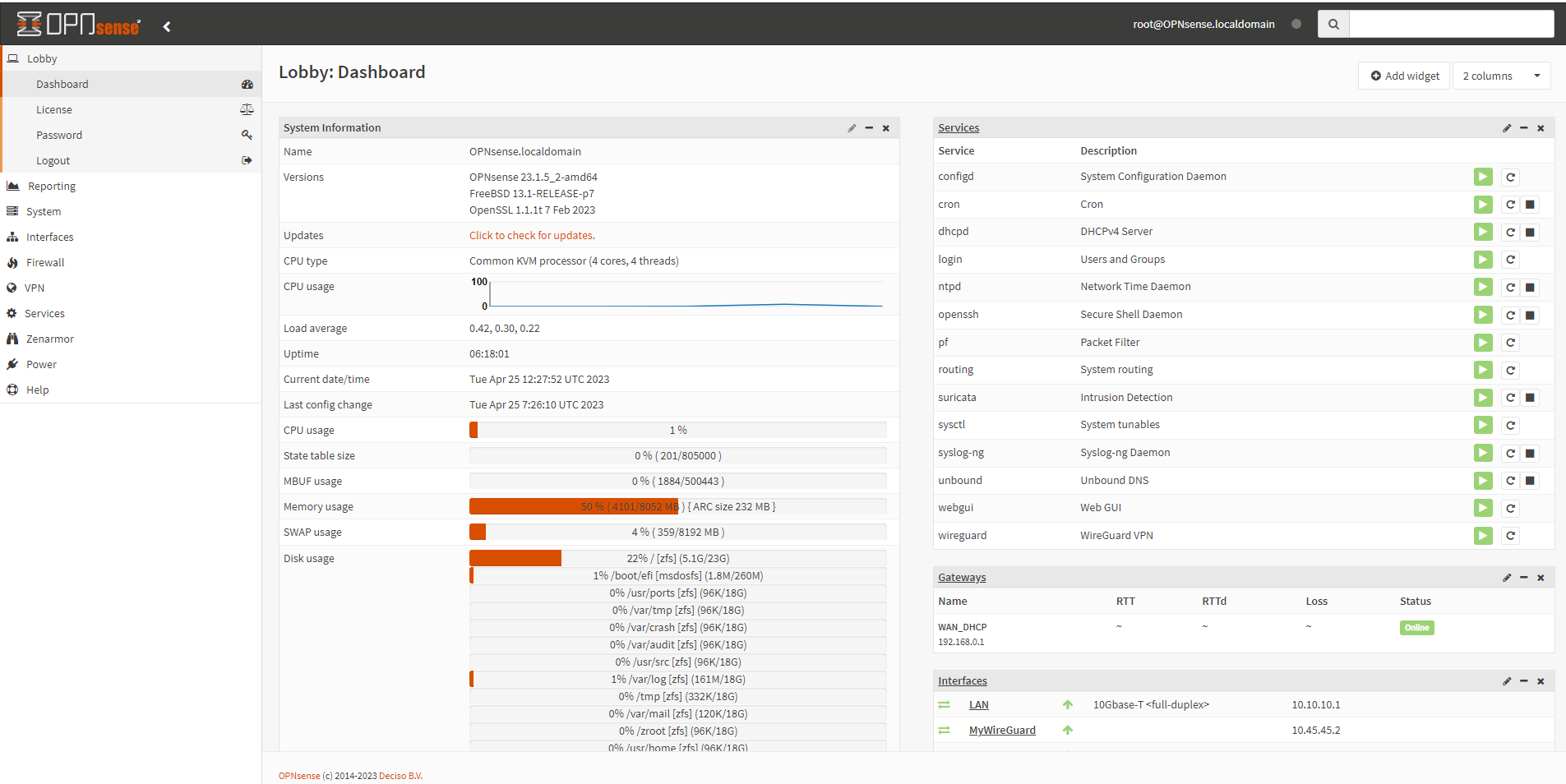This screenshot has height=784, width=1566.
Task: Collapse the Services widget with the minus icon
Action: 1524,128
